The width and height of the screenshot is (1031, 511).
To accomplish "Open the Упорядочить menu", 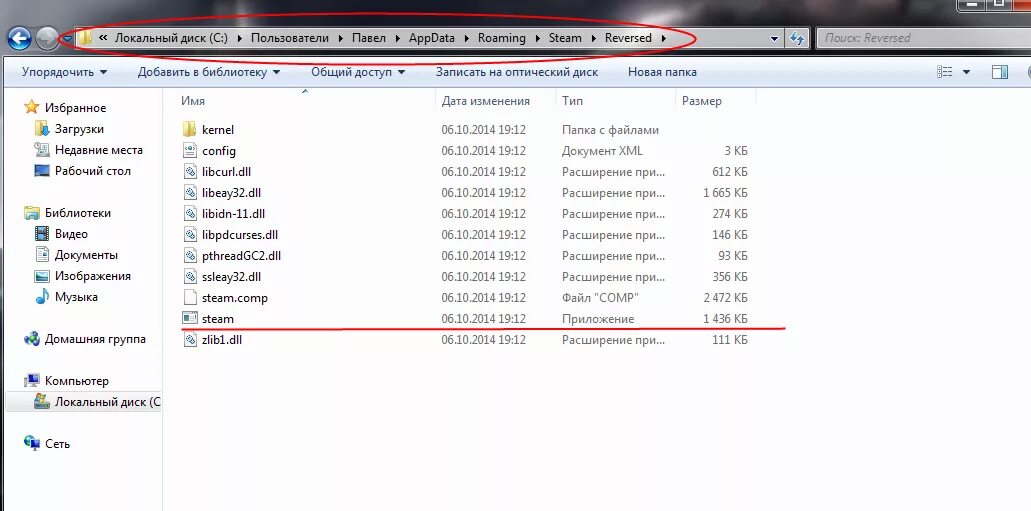I will [x=64, y=72].
